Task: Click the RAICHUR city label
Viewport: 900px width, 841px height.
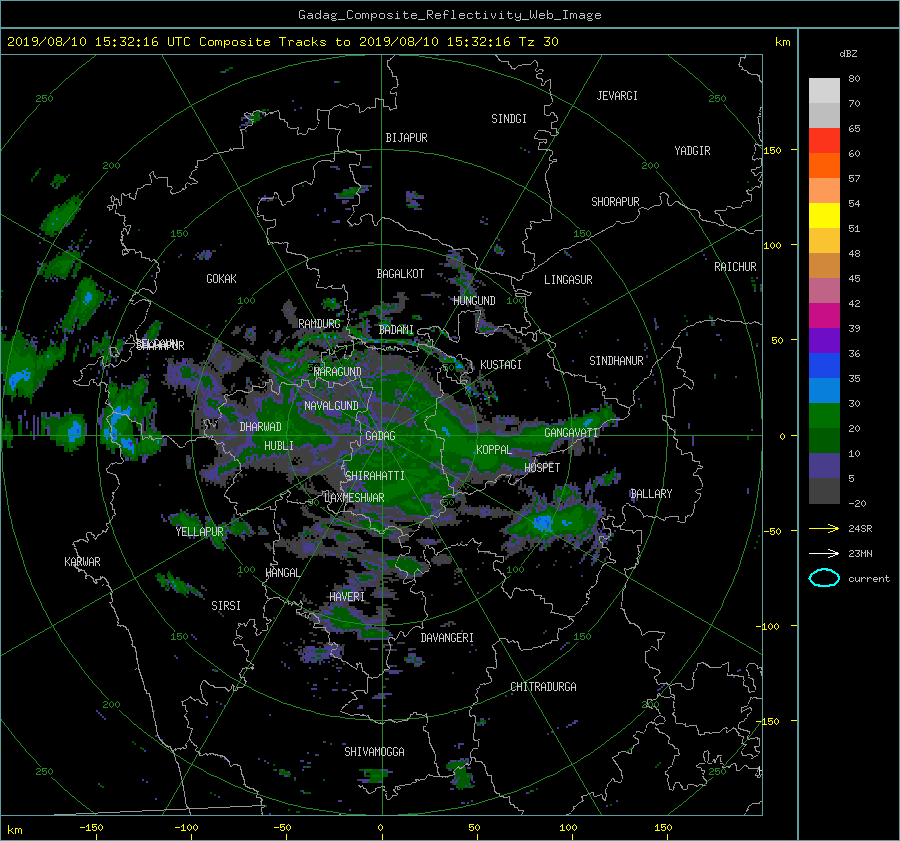Action: (x=735, y=267)
